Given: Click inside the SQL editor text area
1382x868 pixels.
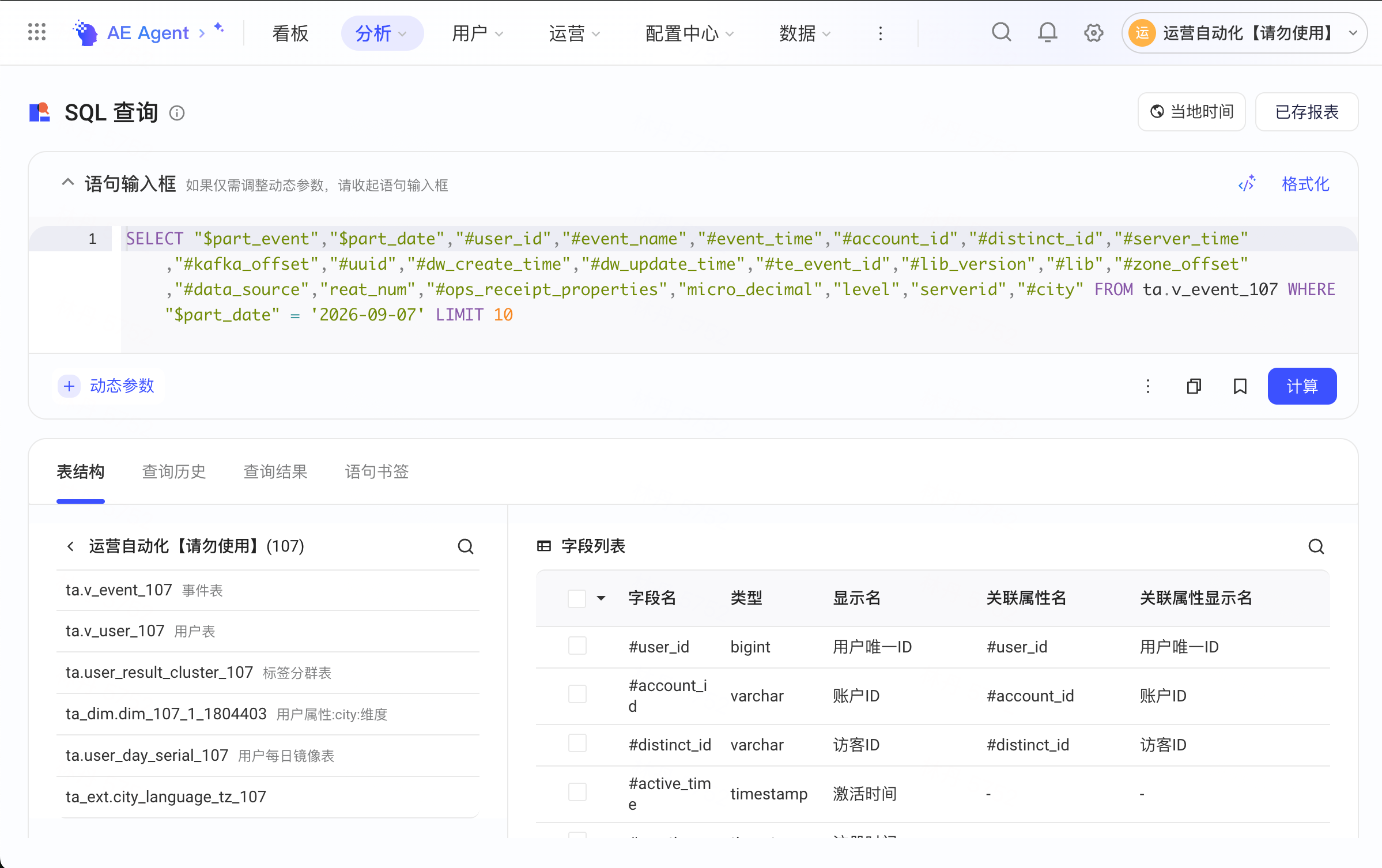Looking at the screenshot, I should (x=739, y=288).
